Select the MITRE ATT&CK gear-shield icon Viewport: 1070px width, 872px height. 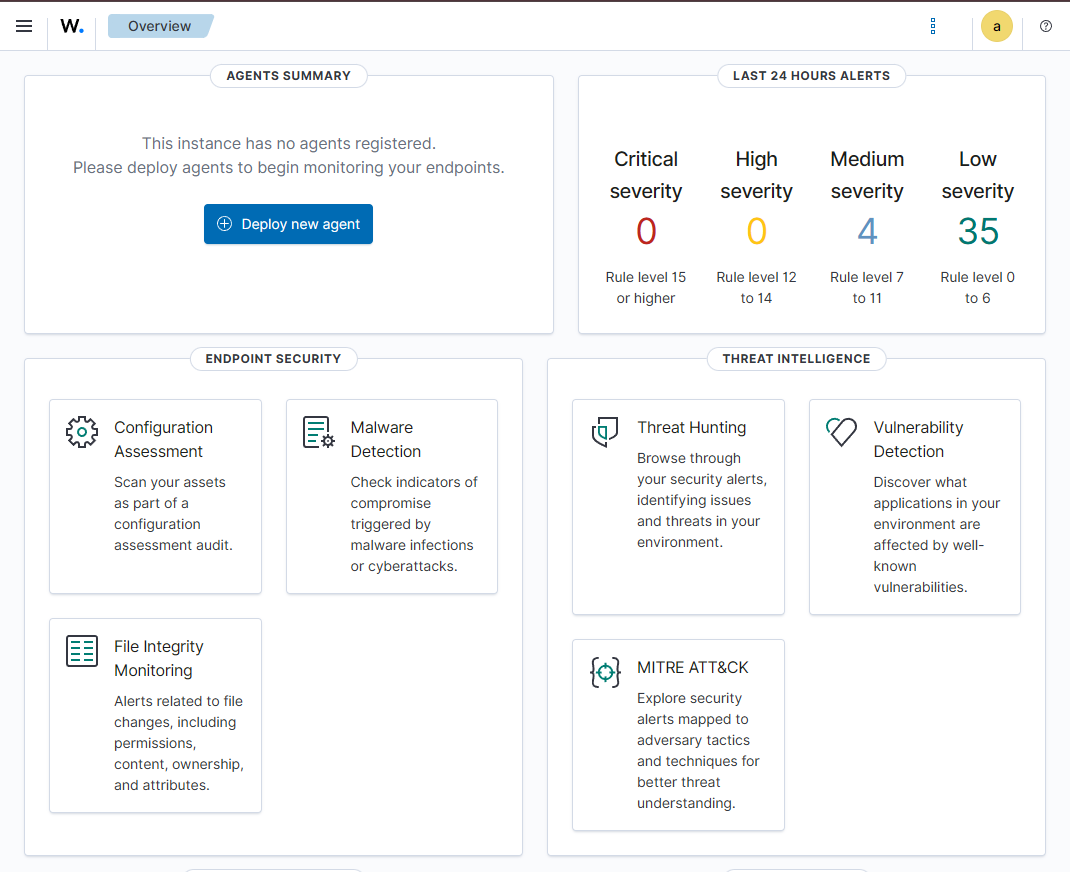click(x=605, y=673)
